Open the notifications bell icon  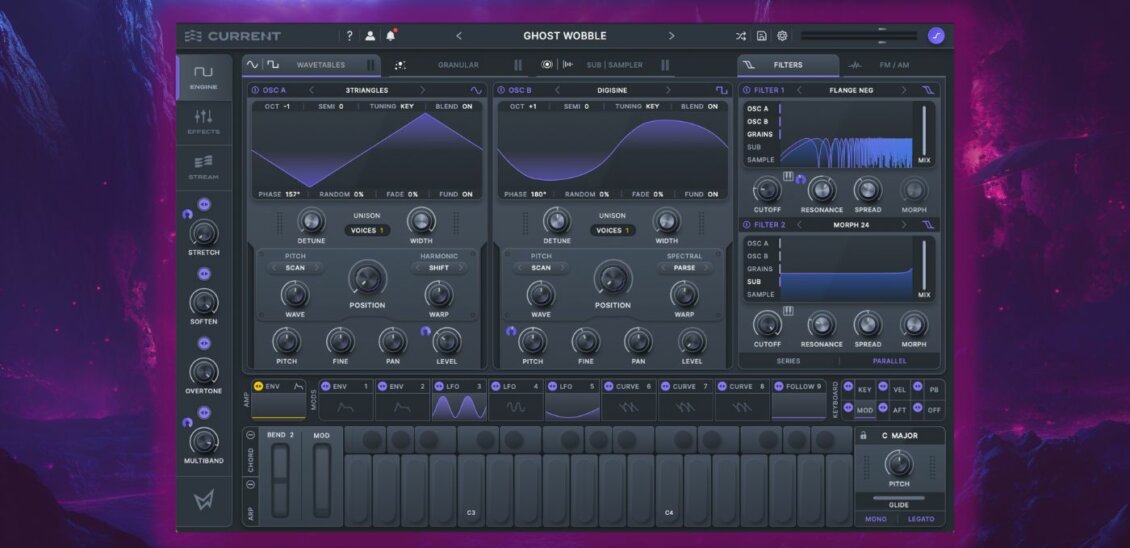click(x=391, y=36)
